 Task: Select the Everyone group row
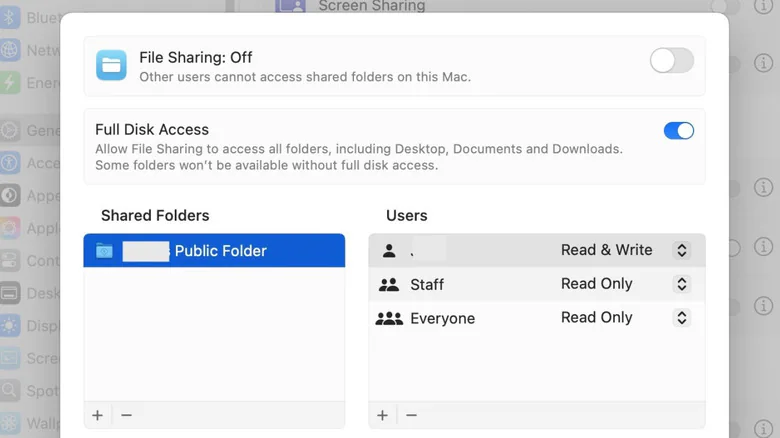pos(537,318)
